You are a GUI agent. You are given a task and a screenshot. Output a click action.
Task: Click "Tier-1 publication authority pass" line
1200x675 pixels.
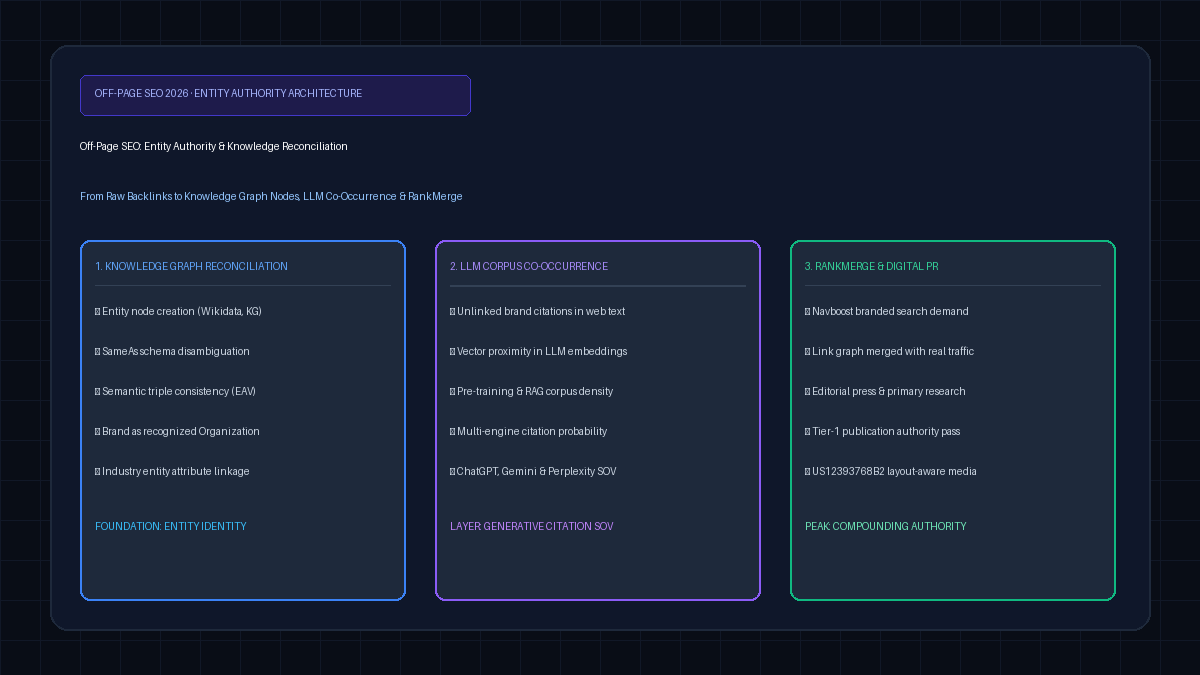tap(883, 431)
